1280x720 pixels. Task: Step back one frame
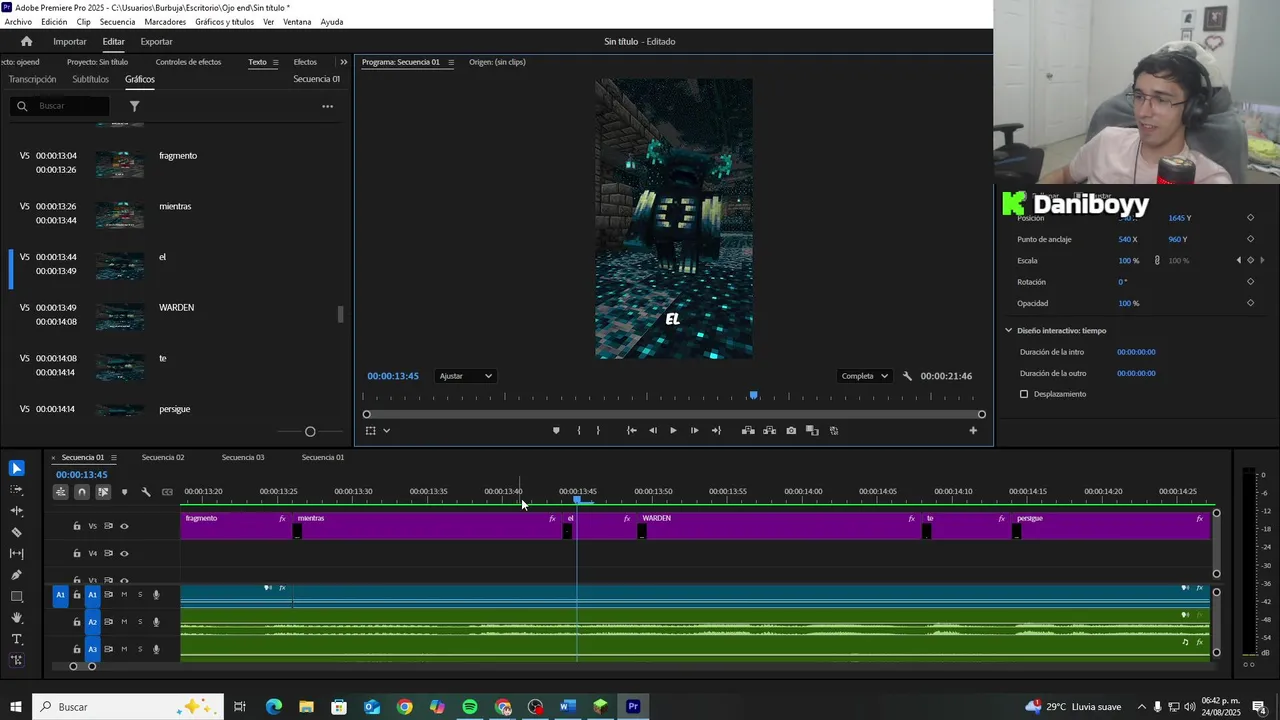coord(653,431)
